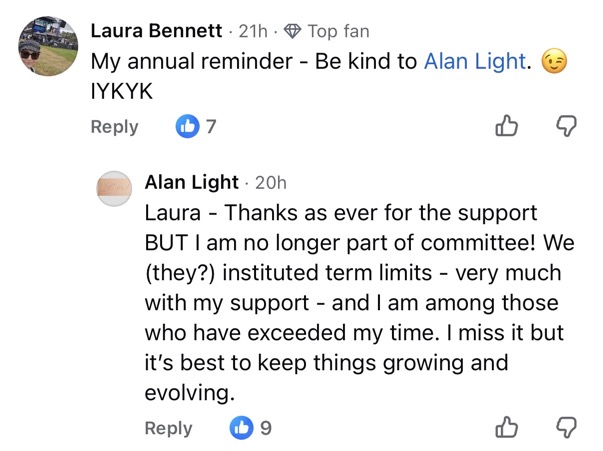
Task: Click the Top fan label text
Action: (339, 31)
